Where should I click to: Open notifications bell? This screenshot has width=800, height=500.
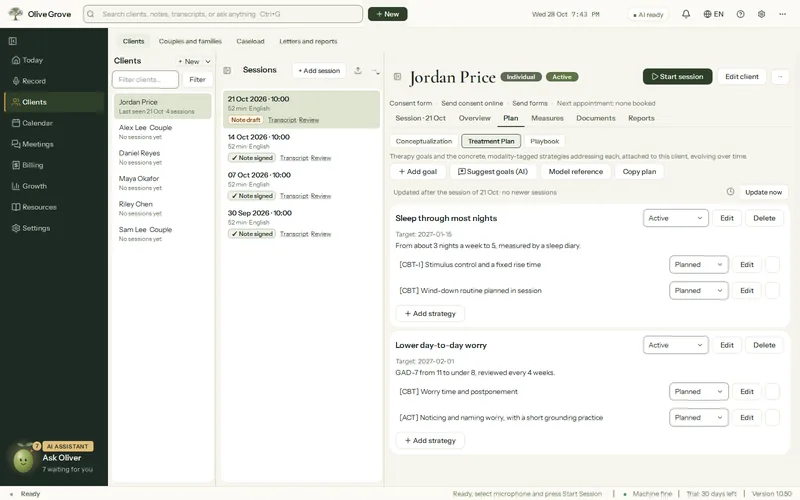(686, 14)
